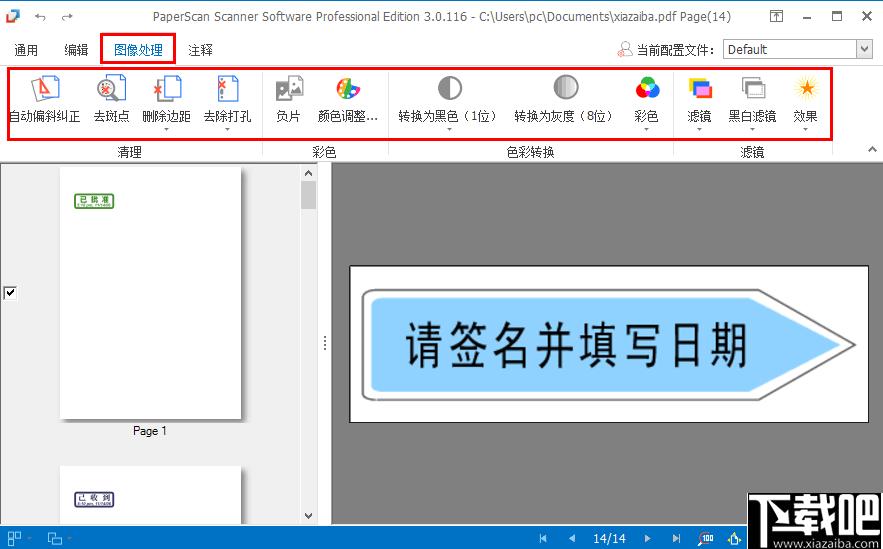Select the Page 1 thumbnail

[x=150, y=293]
